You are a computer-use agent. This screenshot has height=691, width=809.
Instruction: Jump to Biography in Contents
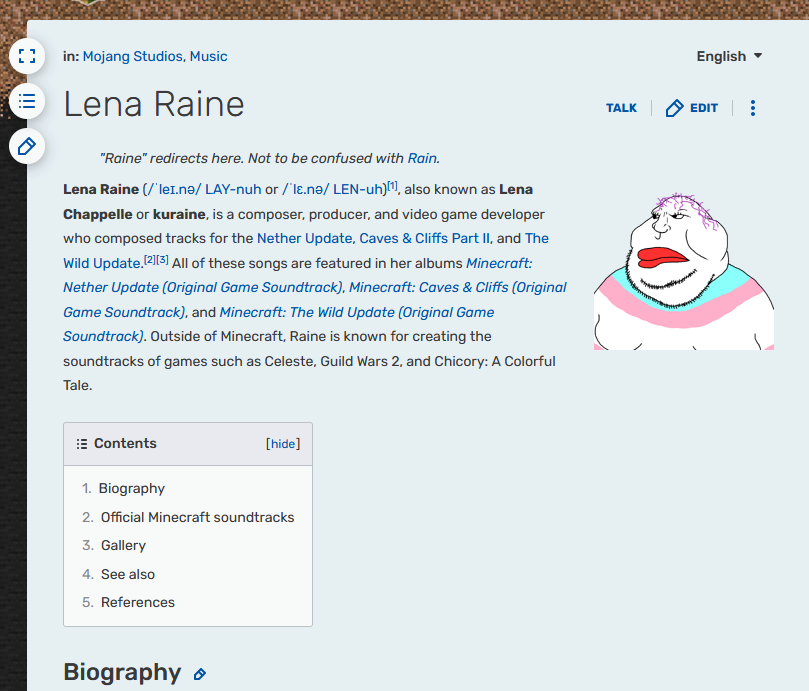coord(131,489)
